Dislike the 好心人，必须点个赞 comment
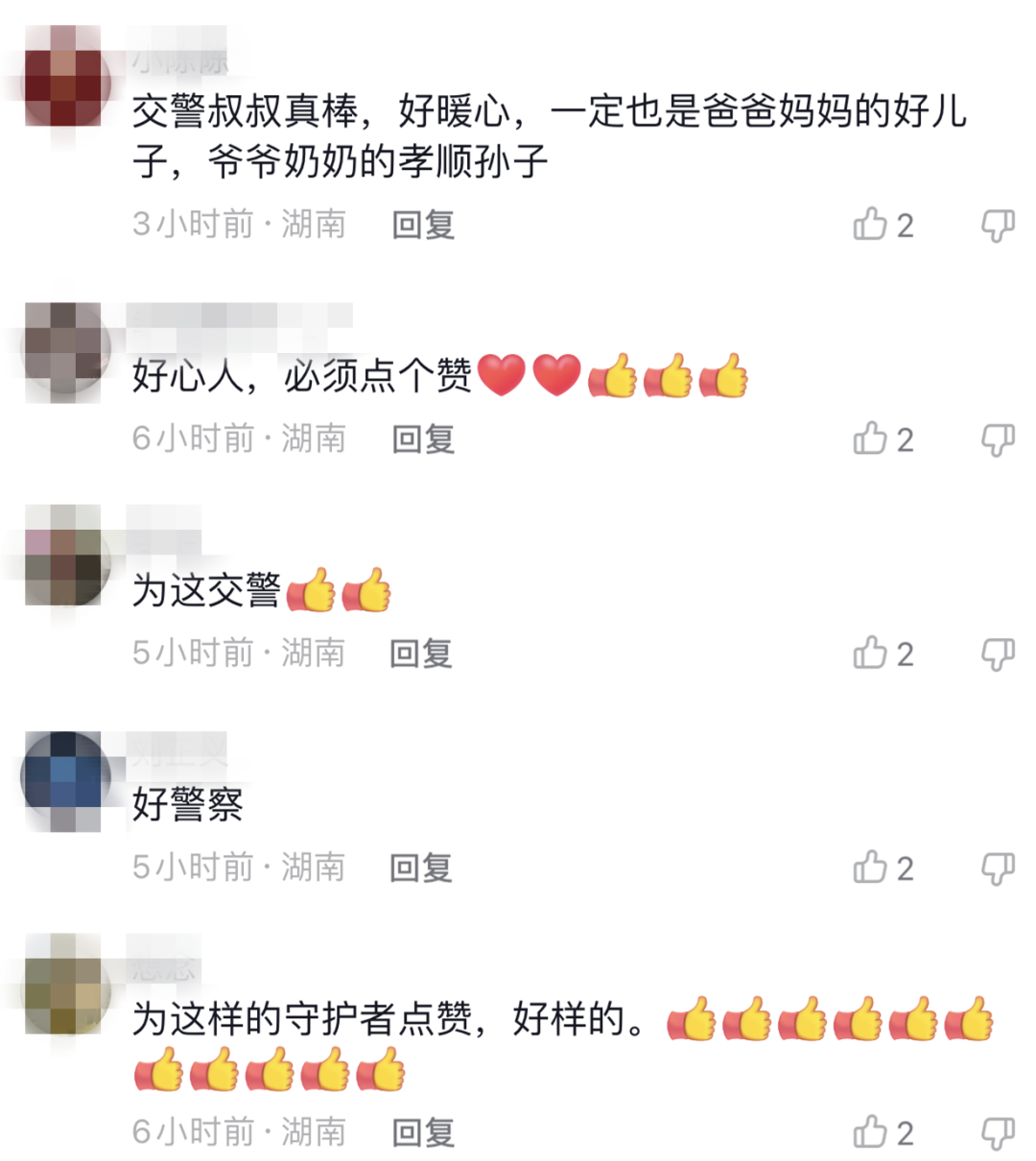 pos(998,439)
